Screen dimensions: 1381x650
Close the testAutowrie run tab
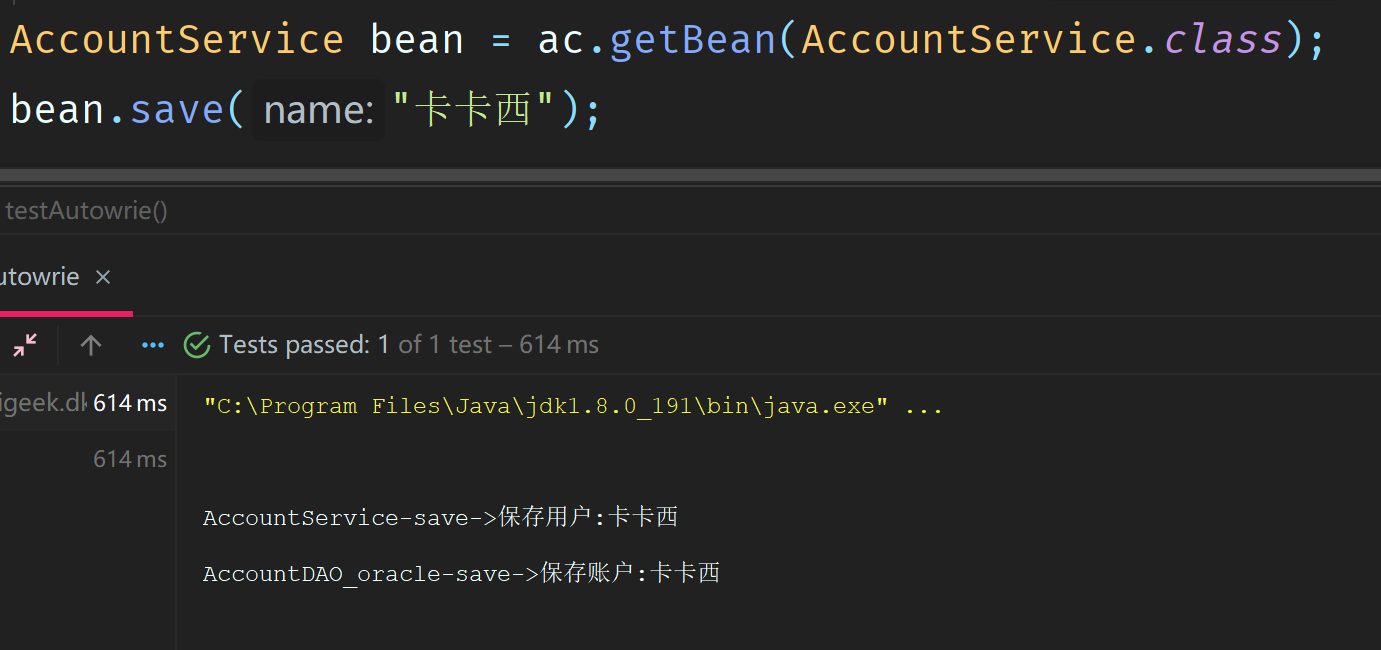click(x=103, y=277)
